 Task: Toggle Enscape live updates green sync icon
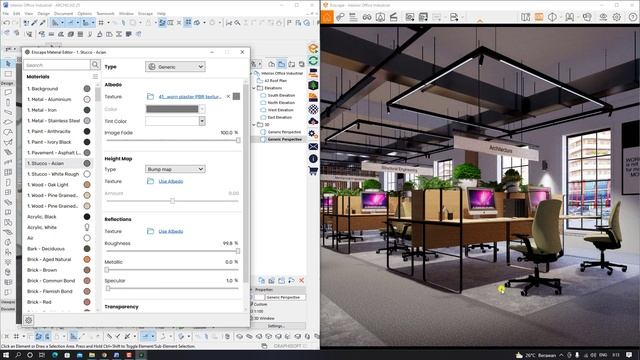pos(313,61)
